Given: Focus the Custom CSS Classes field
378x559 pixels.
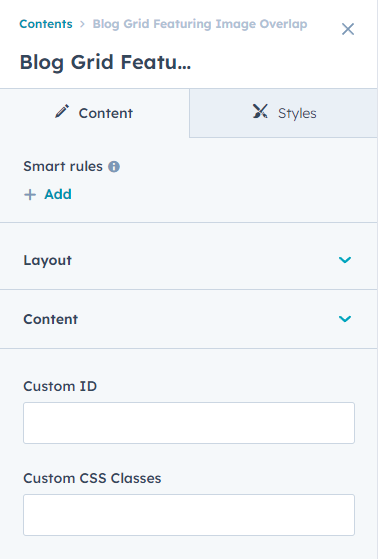Looking at the screenshot, I should [189, 515].
